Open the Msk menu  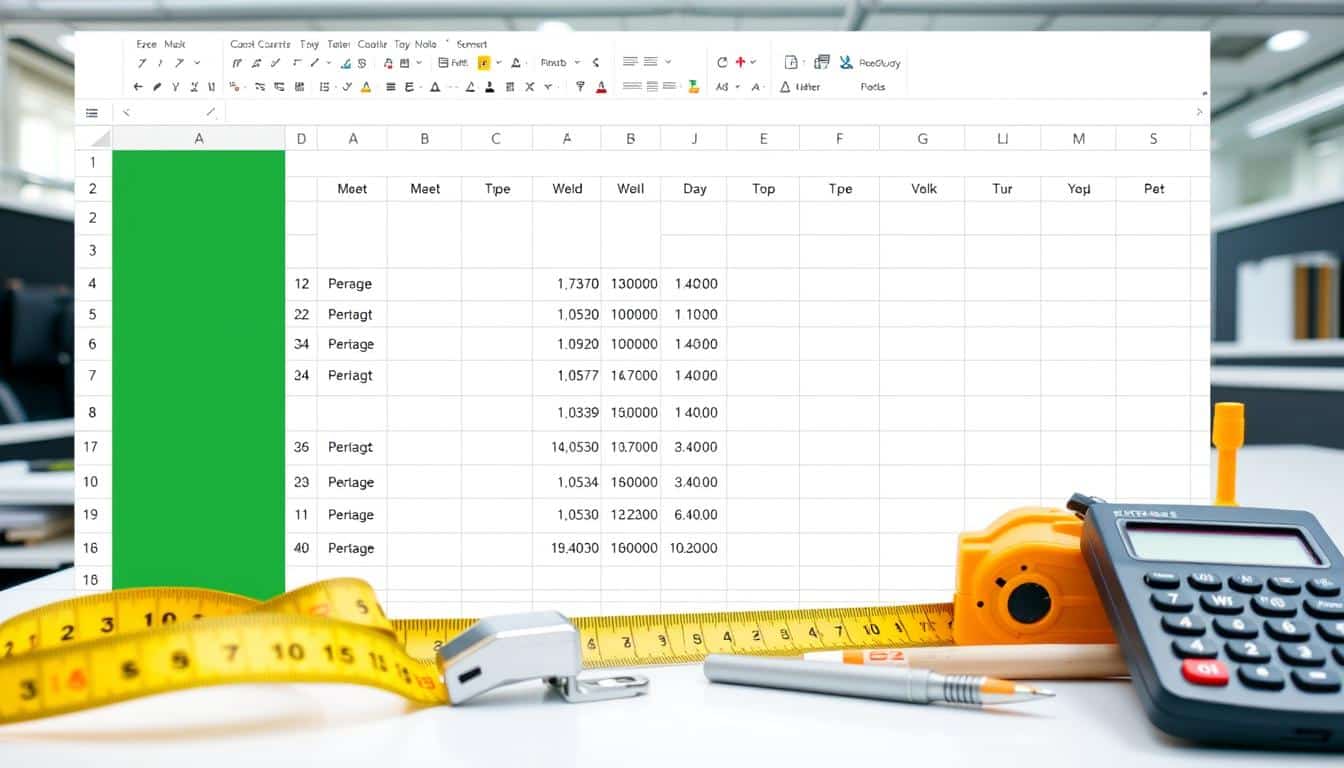pos(175,44)
